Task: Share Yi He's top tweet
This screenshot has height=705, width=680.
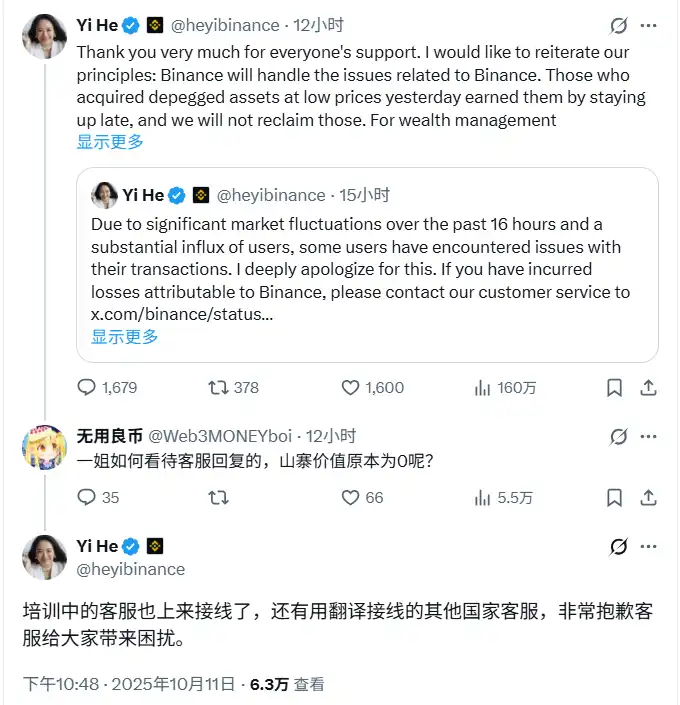Action: [x=648, y=387]
